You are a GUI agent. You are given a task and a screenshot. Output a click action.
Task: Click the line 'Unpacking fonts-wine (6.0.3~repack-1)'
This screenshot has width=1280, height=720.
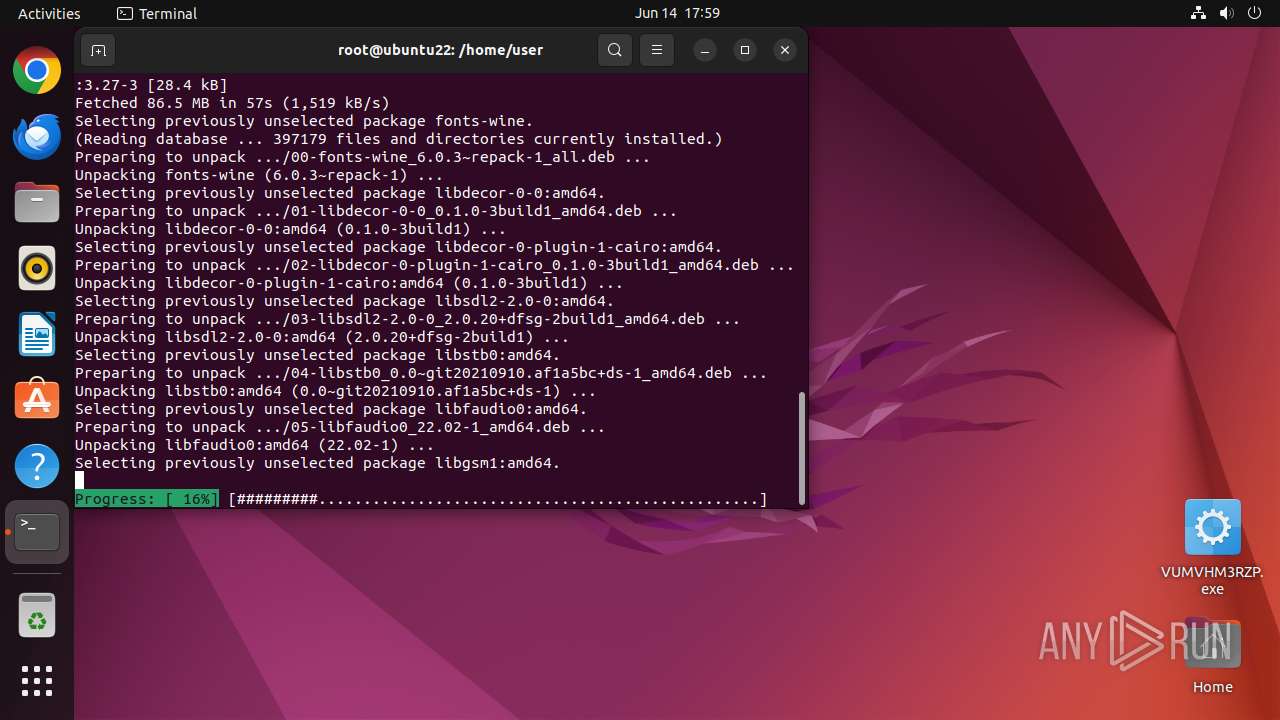(258, 175)
